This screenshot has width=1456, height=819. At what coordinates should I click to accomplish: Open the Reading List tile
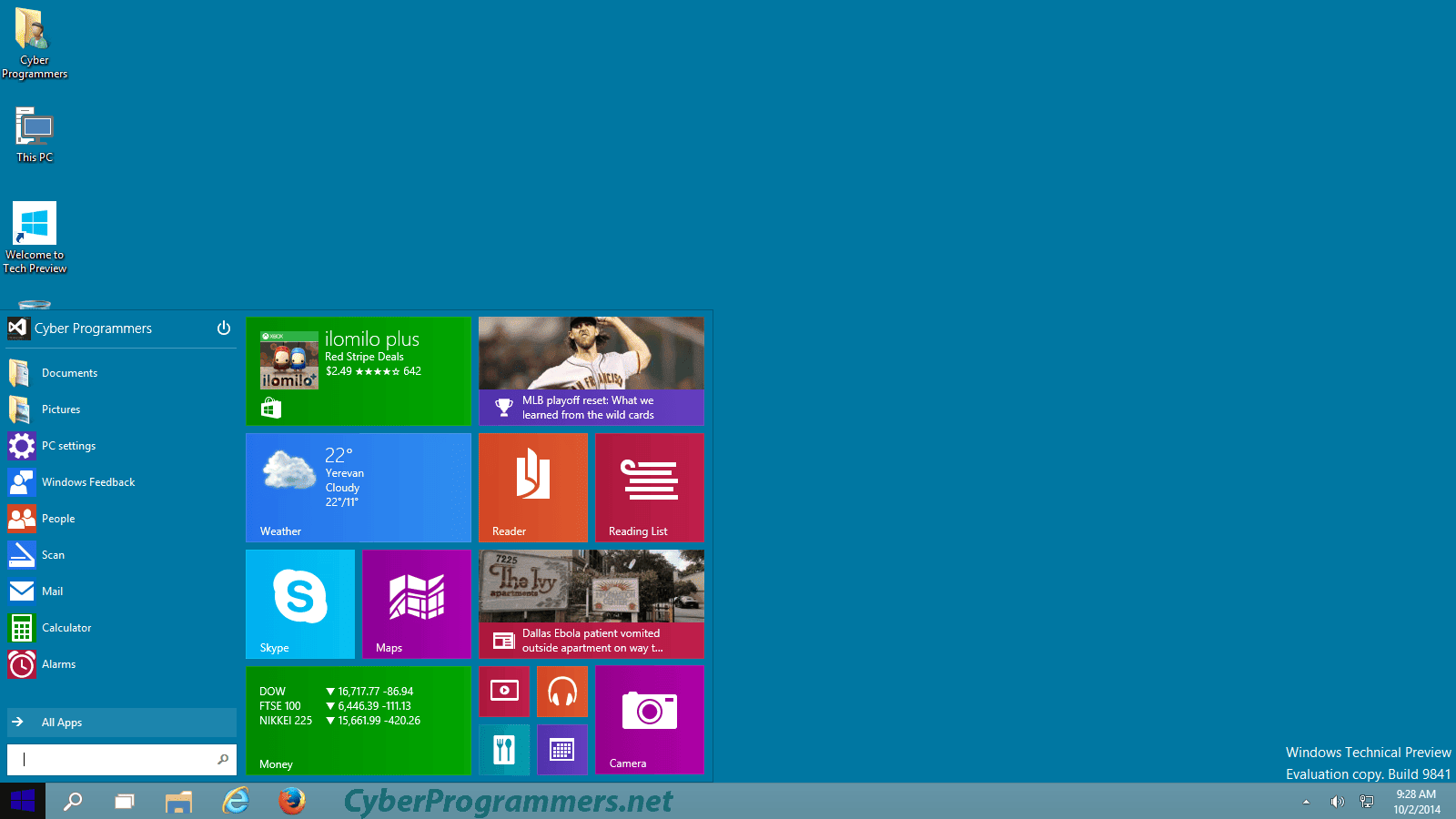650,488
